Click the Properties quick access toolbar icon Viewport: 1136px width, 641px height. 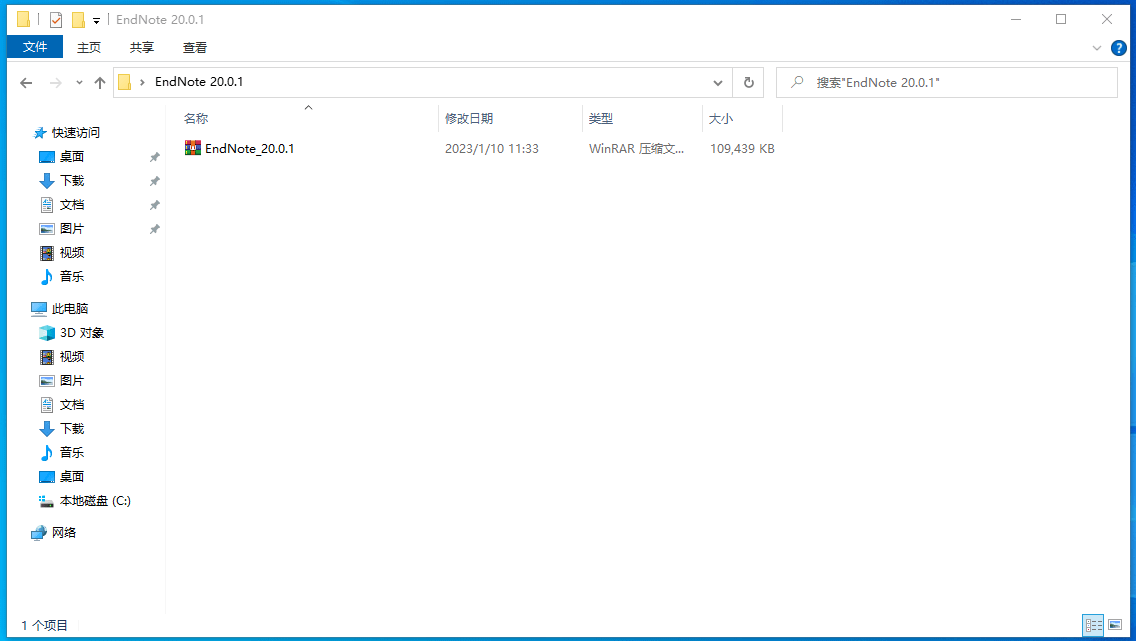pos(56,20)
